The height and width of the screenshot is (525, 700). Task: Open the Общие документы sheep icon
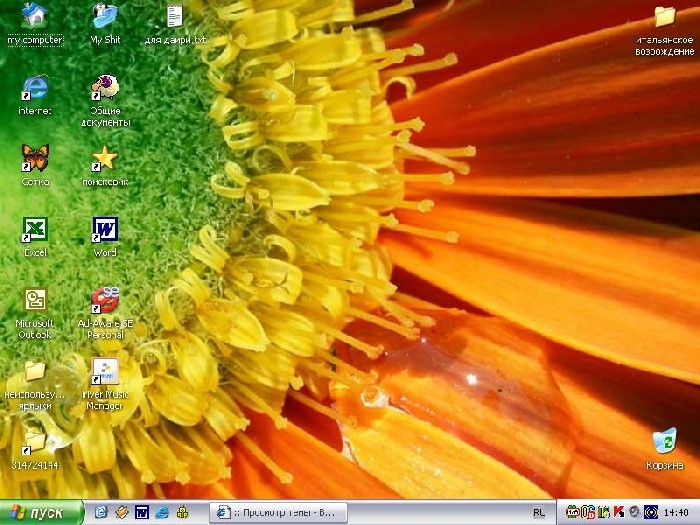(x=105, y=88)
